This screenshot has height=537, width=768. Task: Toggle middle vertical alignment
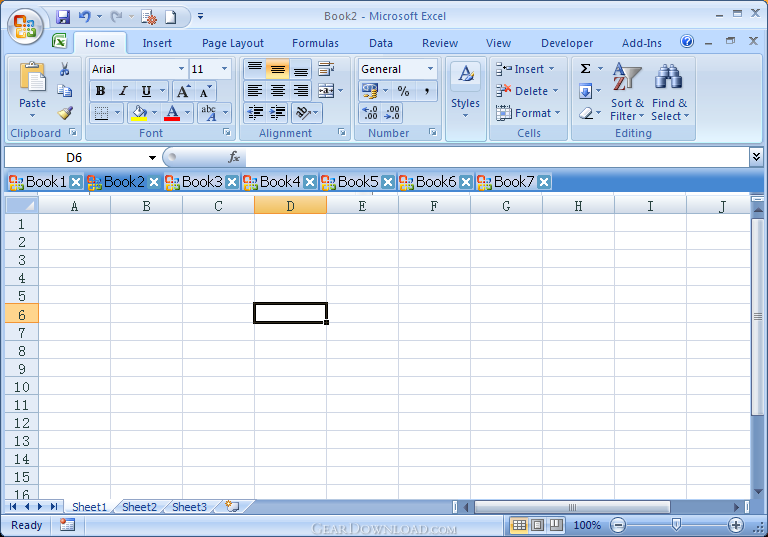[x=278, y=69]
